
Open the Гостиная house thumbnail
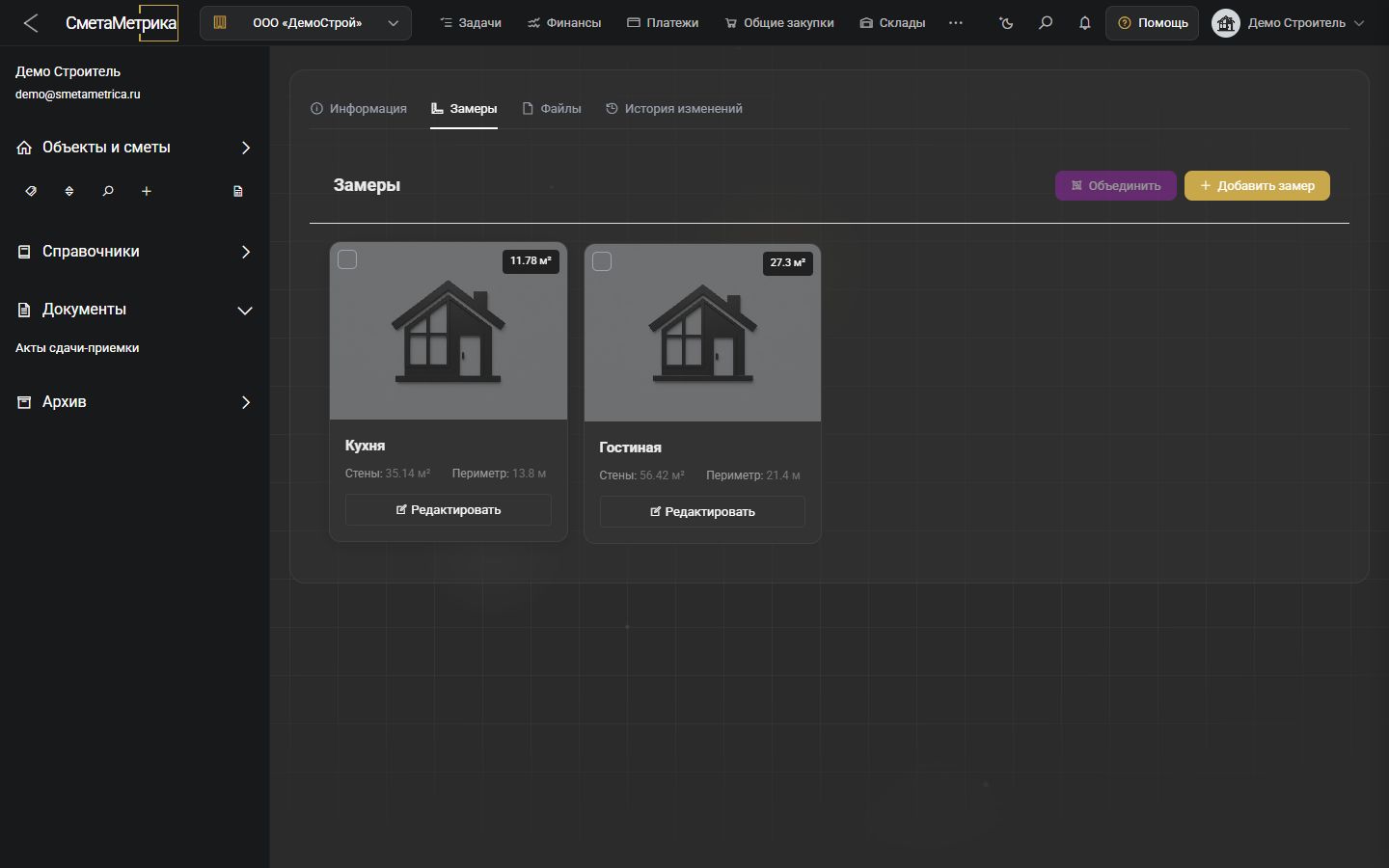702,333
